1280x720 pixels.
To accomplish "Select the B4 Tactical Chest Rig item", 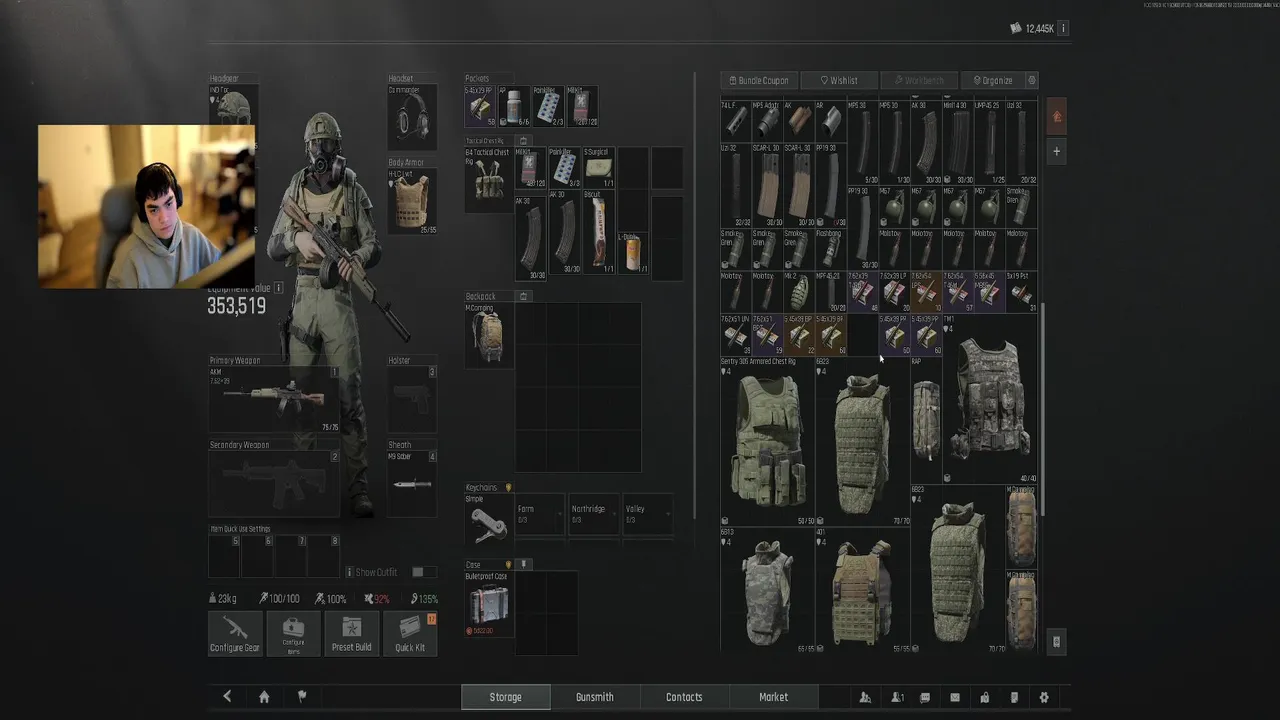I will [x=489, y=180].
